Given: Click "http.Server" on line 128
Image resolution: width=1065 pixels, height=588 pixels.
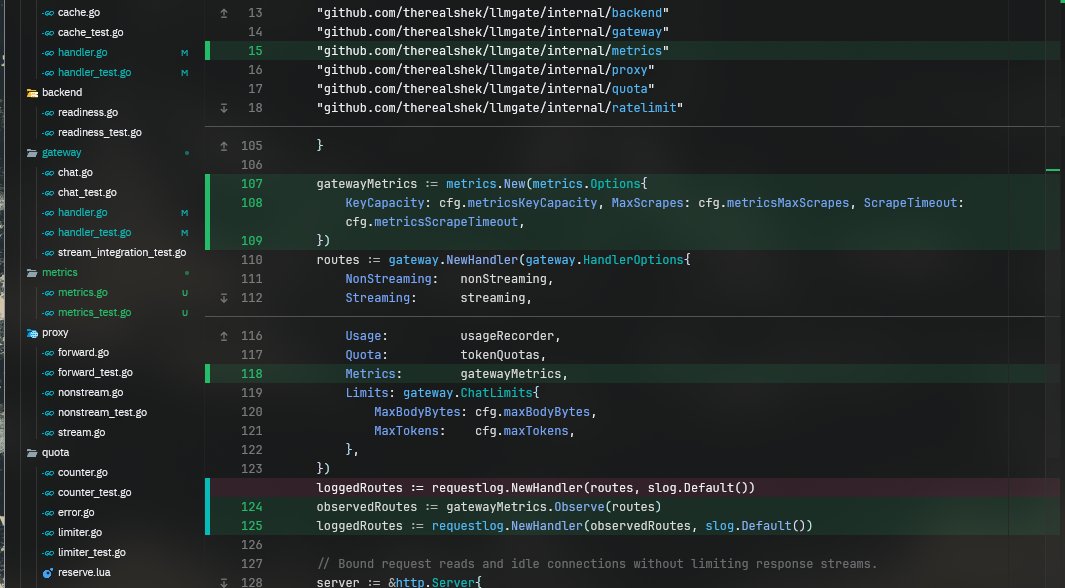Looking at the screenshot, I should [x=435, y=583].
